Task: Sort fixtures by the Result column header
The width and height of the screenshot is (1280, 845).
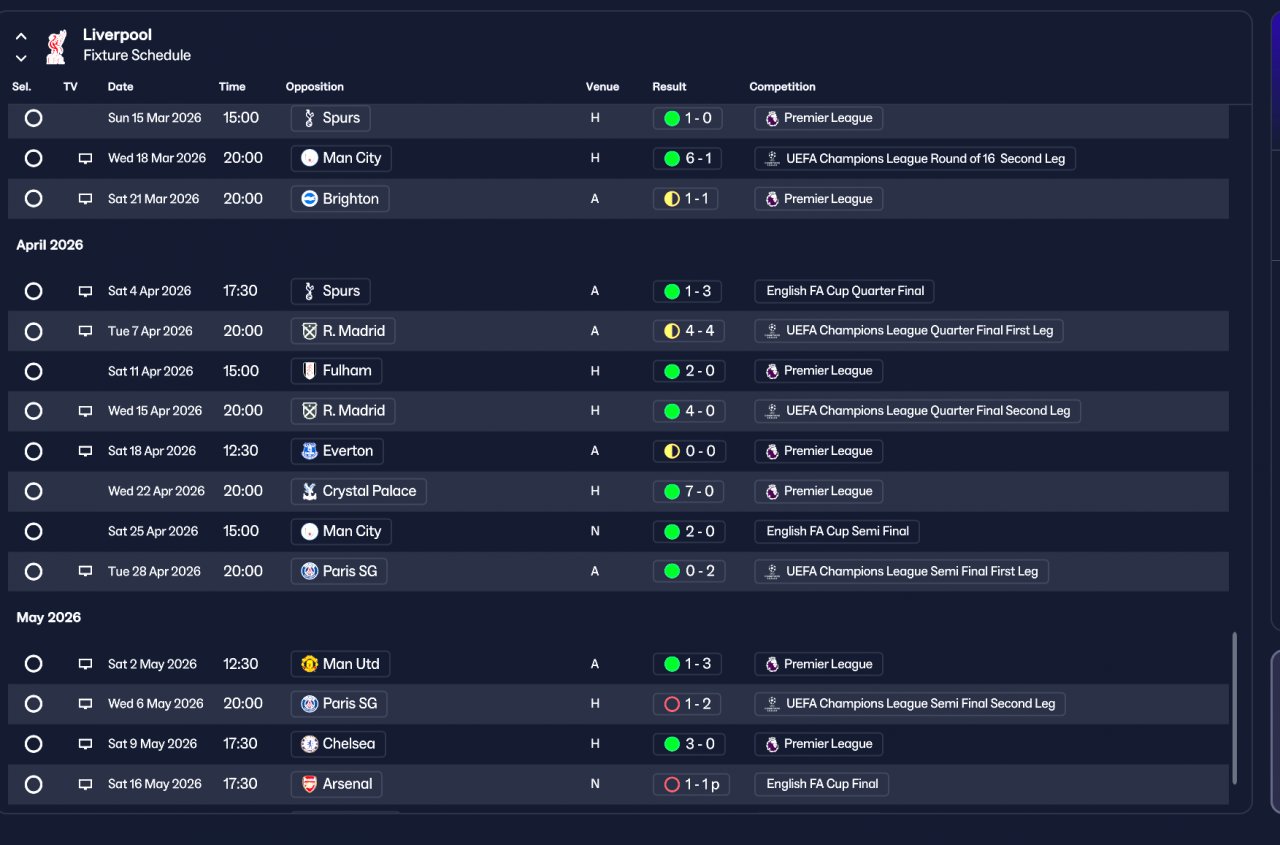Action: (669, 87)
